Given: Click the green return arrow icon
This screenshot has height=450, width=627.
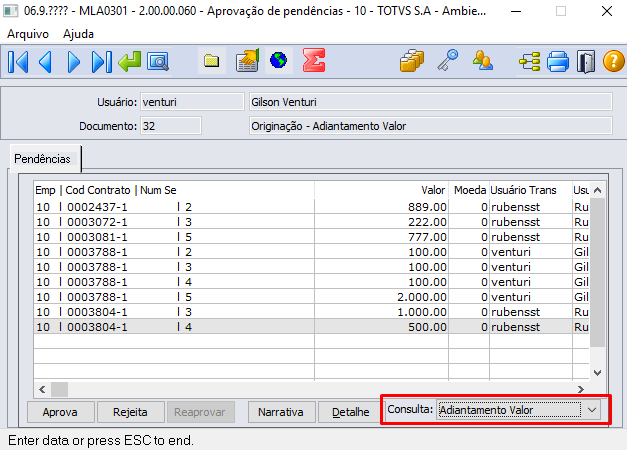Looking at the screenshot, I should click(130, 62).
